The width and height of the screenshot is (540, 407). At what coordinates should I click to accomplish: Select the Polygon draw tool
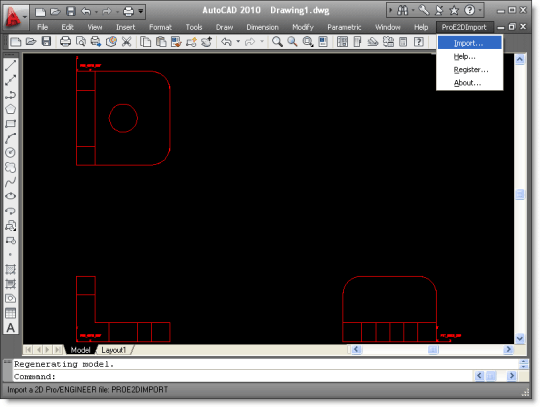click(x=11, y=109)
